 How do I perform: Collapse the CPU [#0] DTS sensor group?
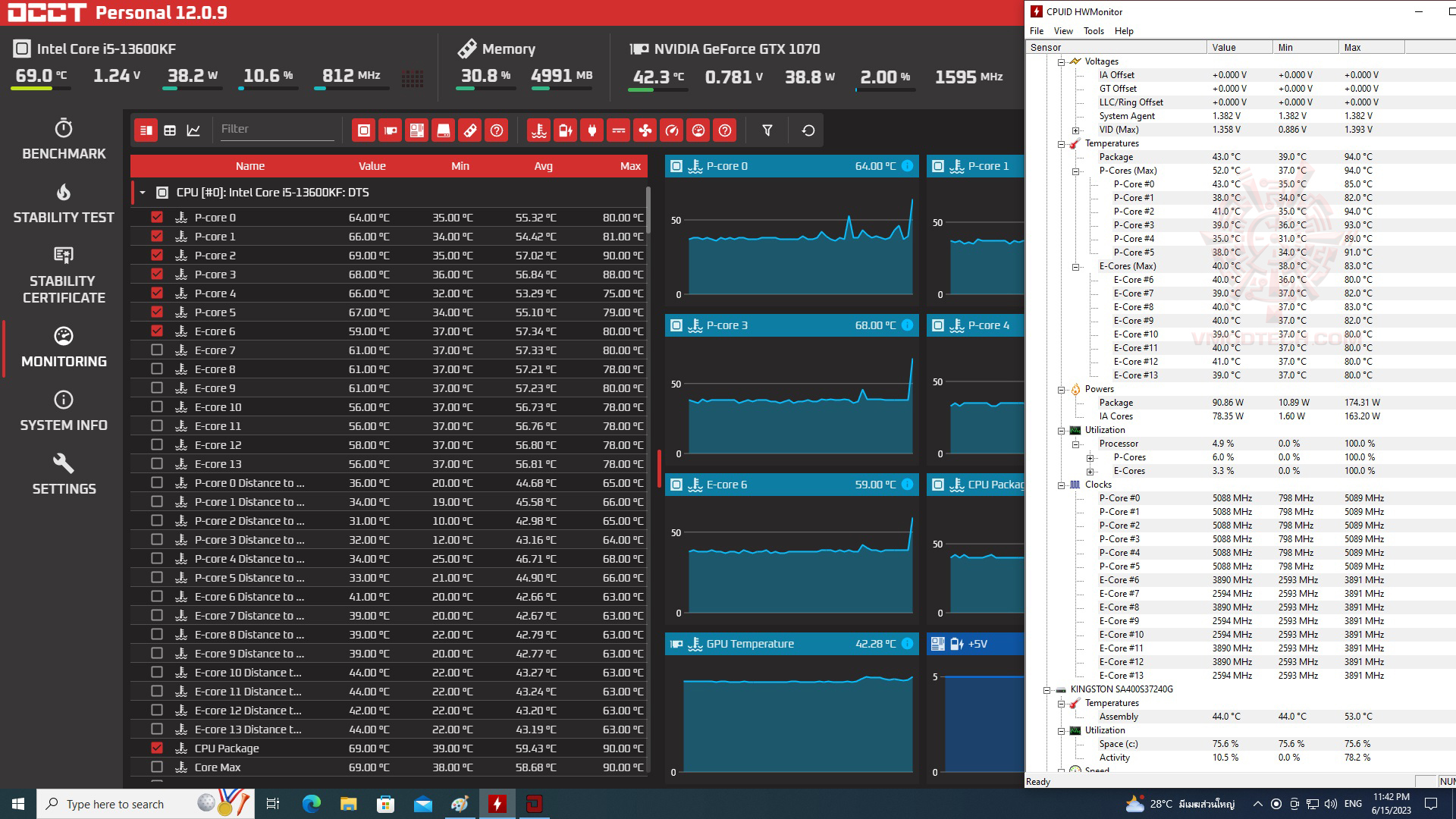[x=143, y=193]
